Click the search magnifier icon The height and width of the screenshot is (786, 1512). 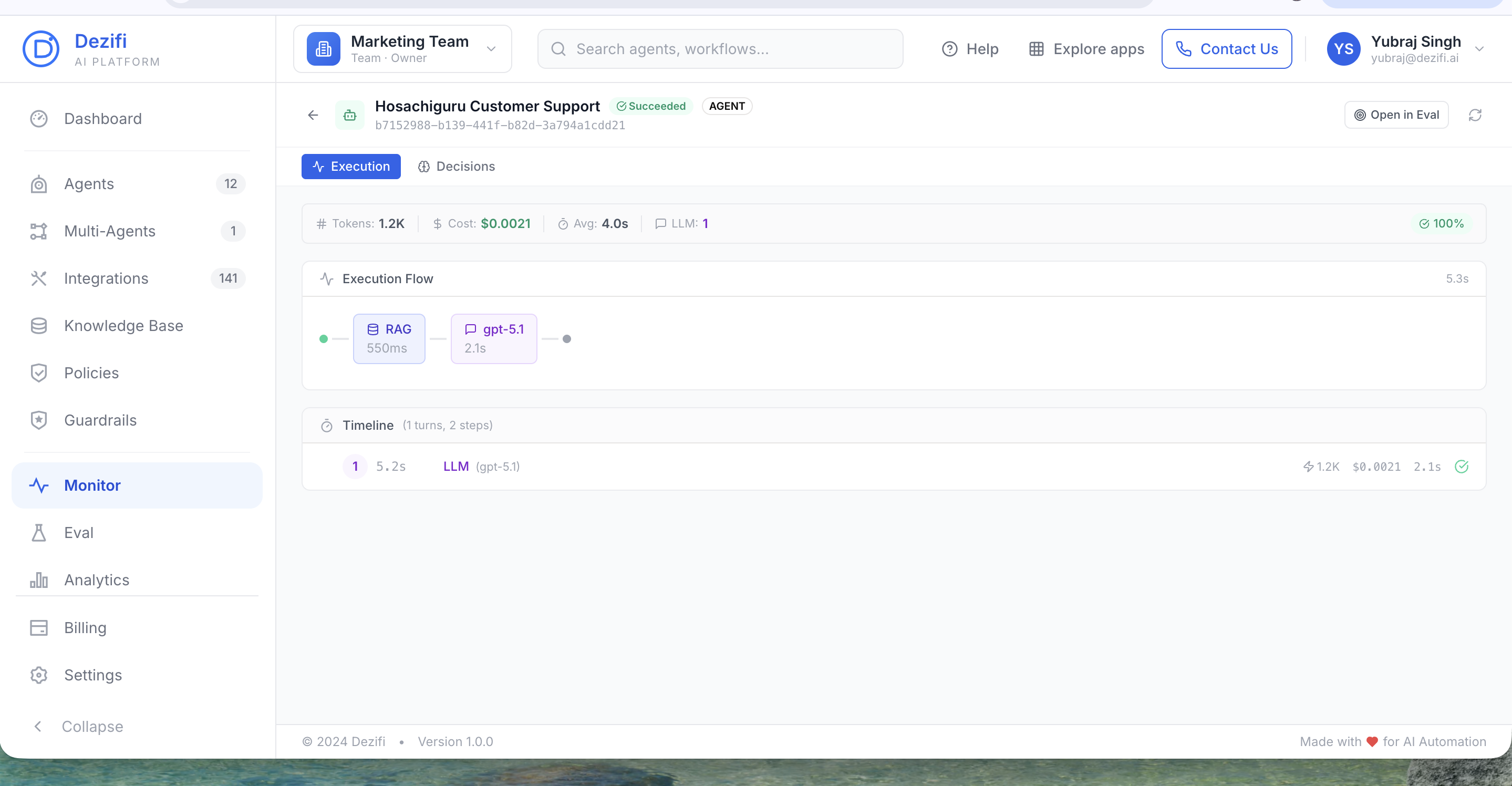[x=559, y=49]
